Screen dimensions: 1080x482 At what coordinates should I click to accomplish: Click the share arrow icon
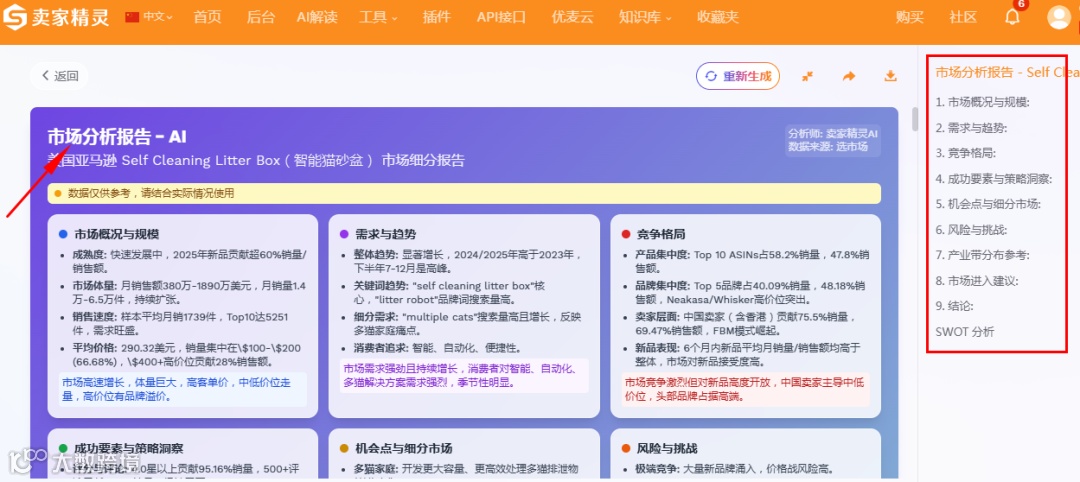click(849, 76)
